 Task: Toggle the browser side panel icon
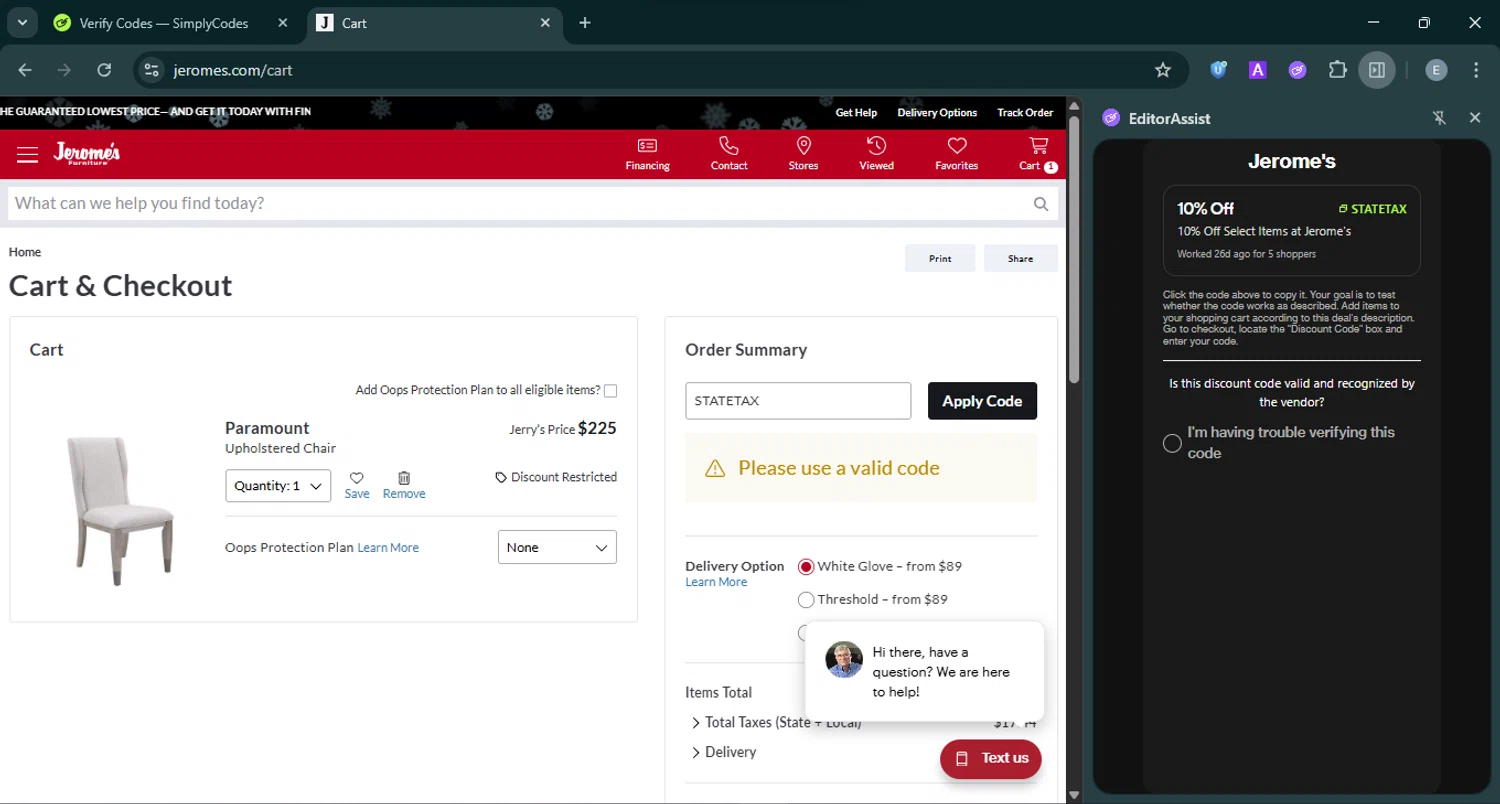click(1377, 70)
